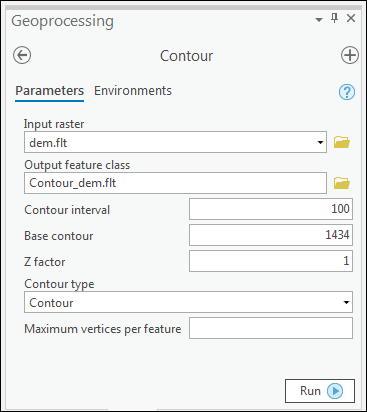Open the Geoprocessing pane options arrow

pyautogui.click(x=319, y=20)
